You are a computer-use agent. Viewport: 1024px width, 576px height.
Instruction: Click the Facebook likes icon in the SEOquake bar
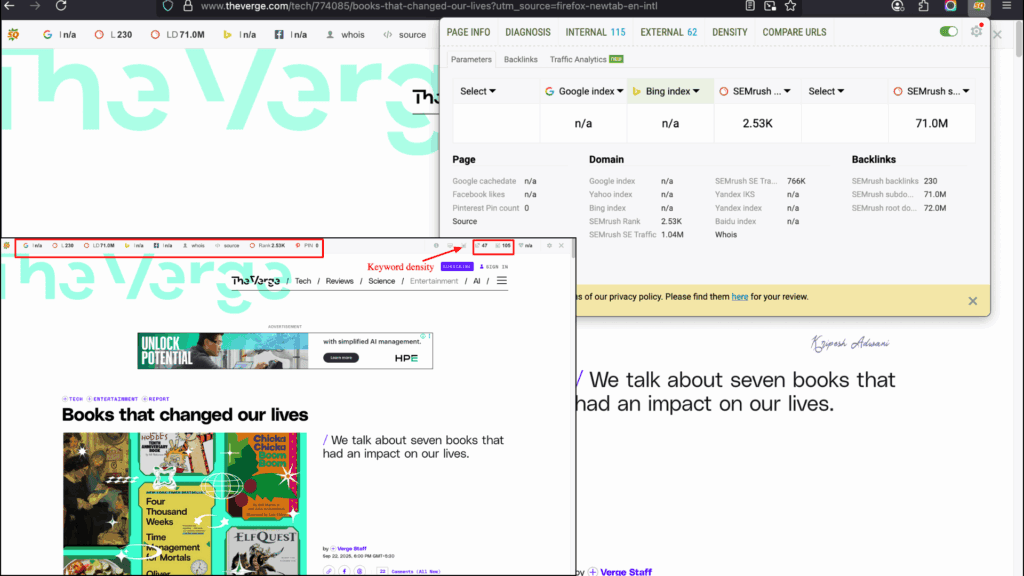click(x=280, y=33)
